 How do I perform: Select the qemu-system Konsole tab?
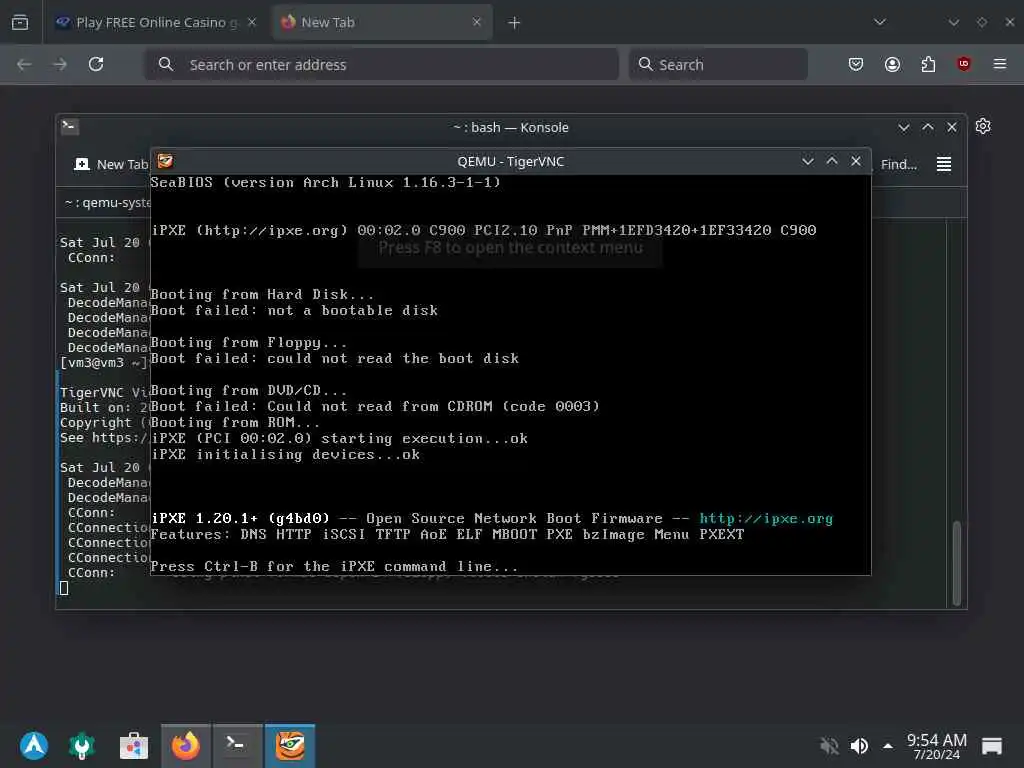[x=108, y=202]
